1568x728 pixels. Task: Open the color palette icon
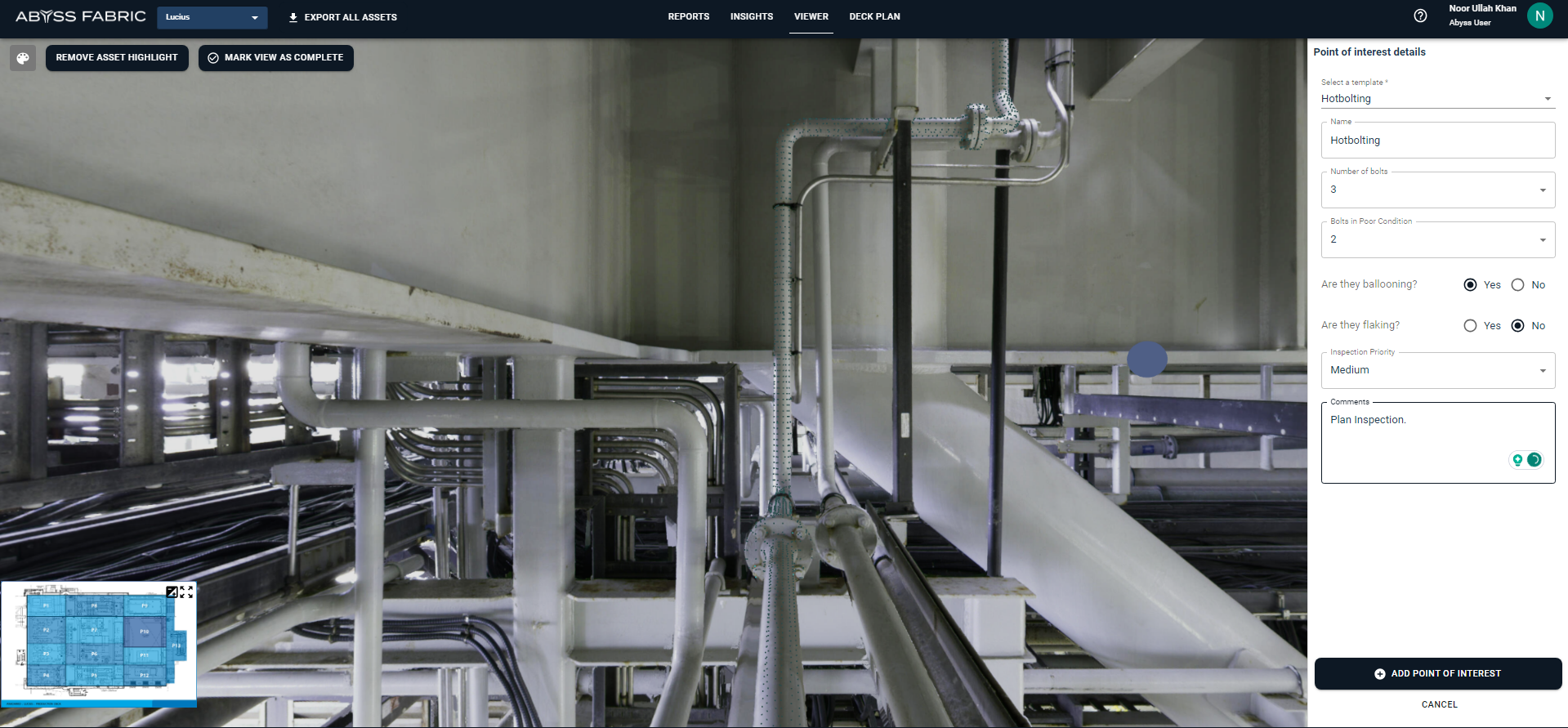pyautogui.click(x=23, y=58)
